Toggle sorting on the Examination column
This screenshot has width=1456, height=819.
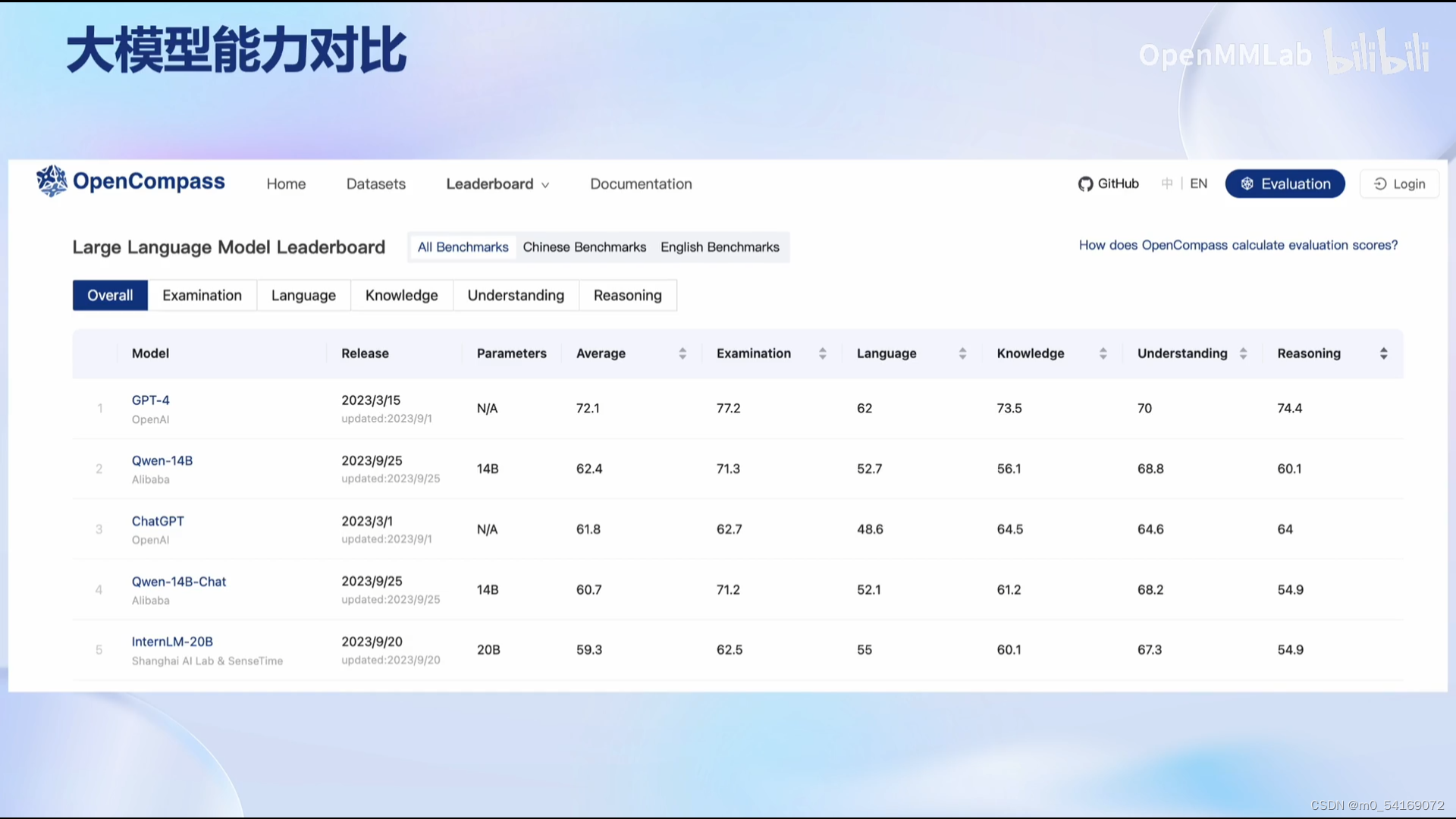pos(824,353)
